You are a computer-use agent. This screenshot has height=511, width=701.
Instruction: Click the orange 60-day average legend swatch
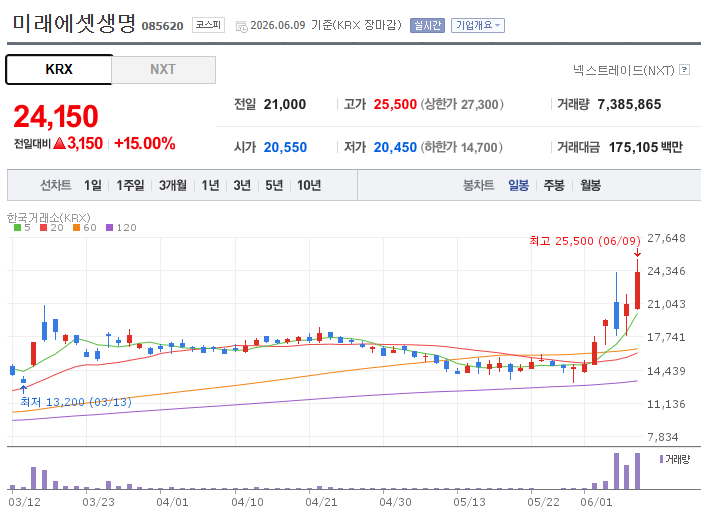click(x=76, y=228)
